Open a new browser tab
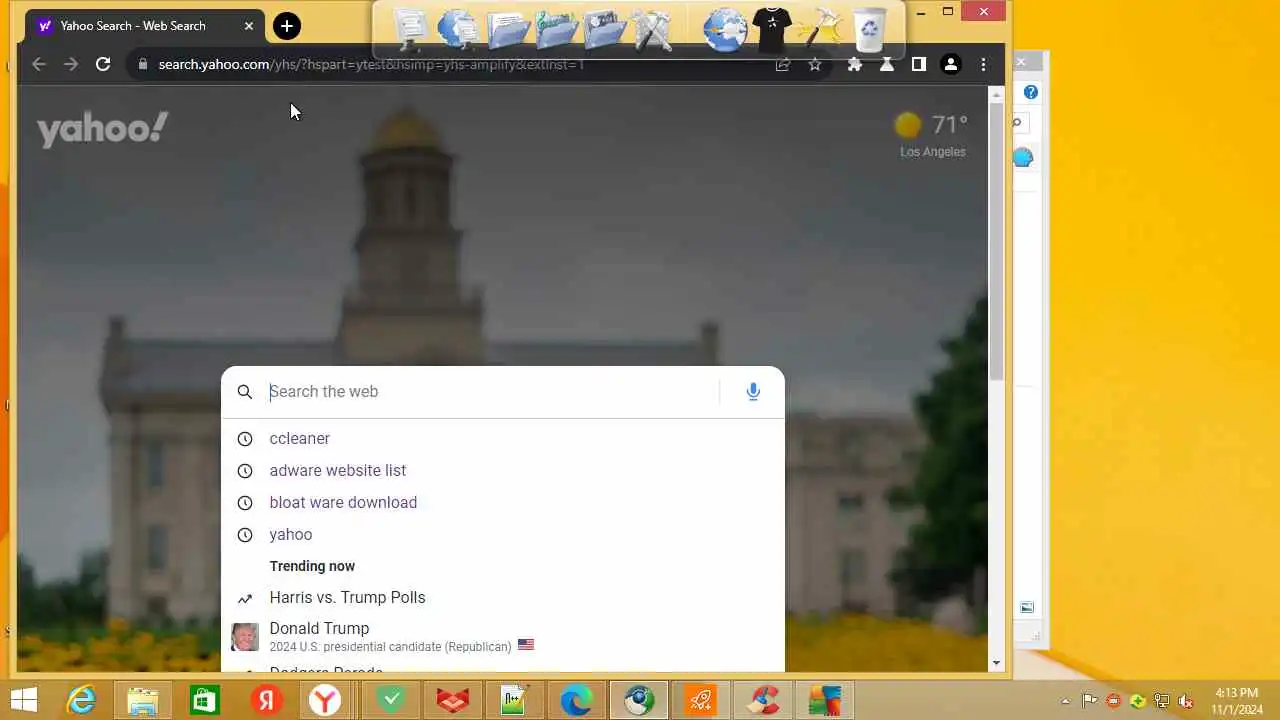The height and width of the screenshot is (720, 1280). click(287, 26)
